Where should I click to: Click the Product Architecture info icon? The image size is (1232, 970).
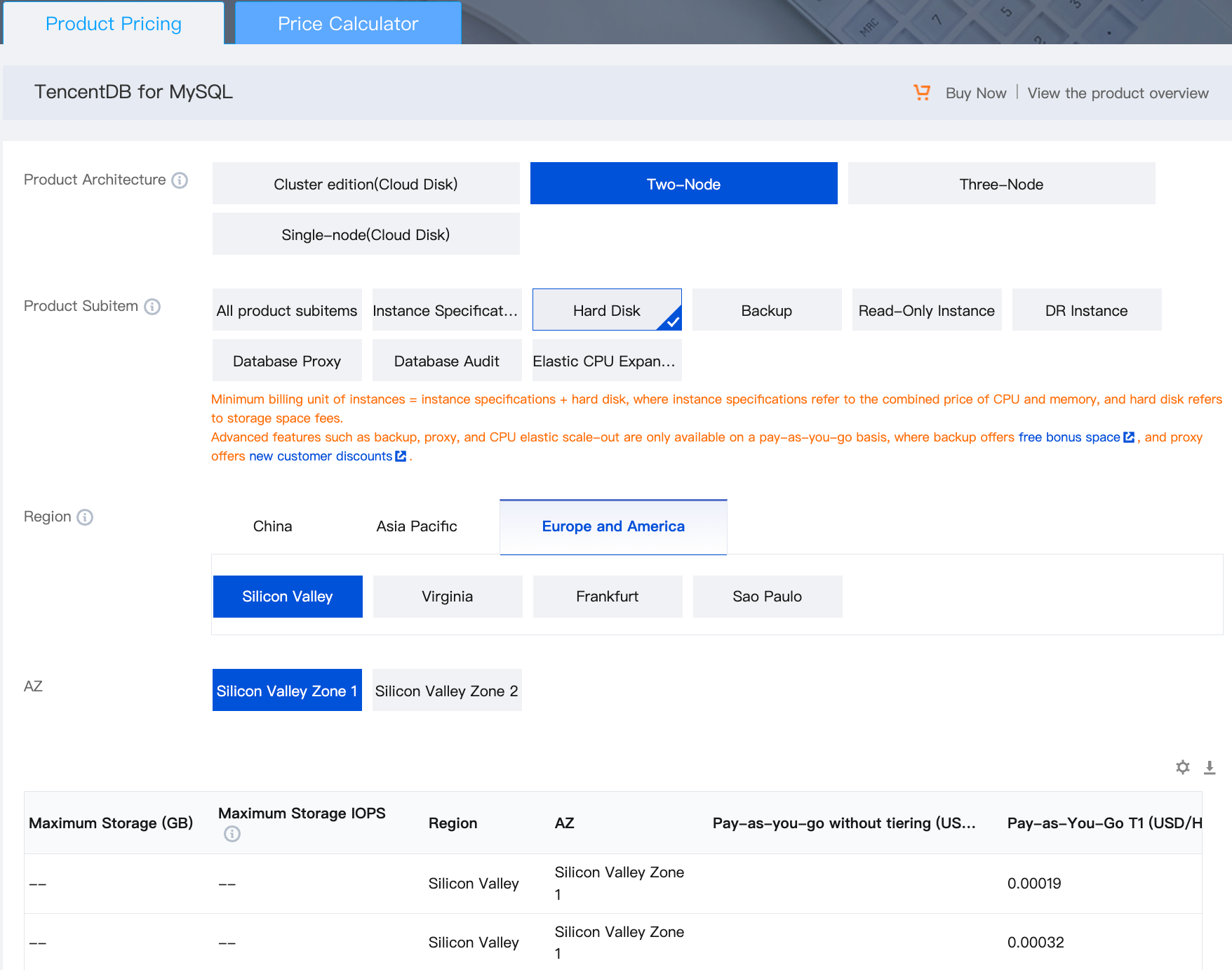coord(180,180)
